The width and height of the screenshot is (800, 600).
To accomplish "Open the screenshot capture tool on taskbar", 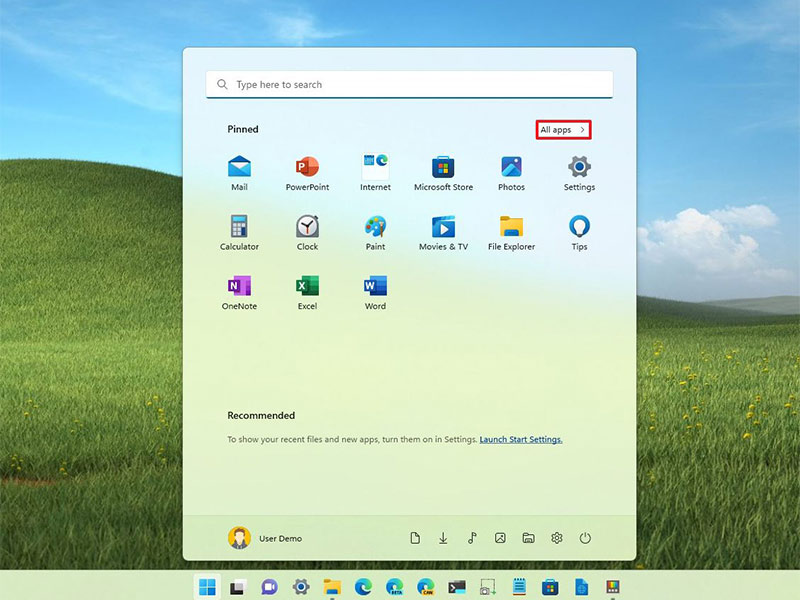I will 488,587.
